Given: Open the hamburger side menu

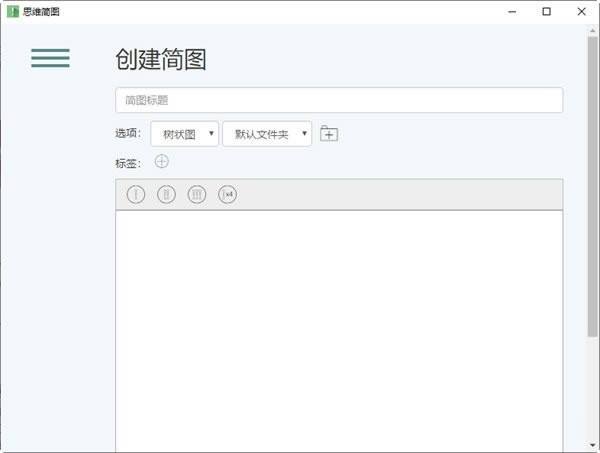Looking at the screenshot, I should pyautogui.click(x=50, y=58).
